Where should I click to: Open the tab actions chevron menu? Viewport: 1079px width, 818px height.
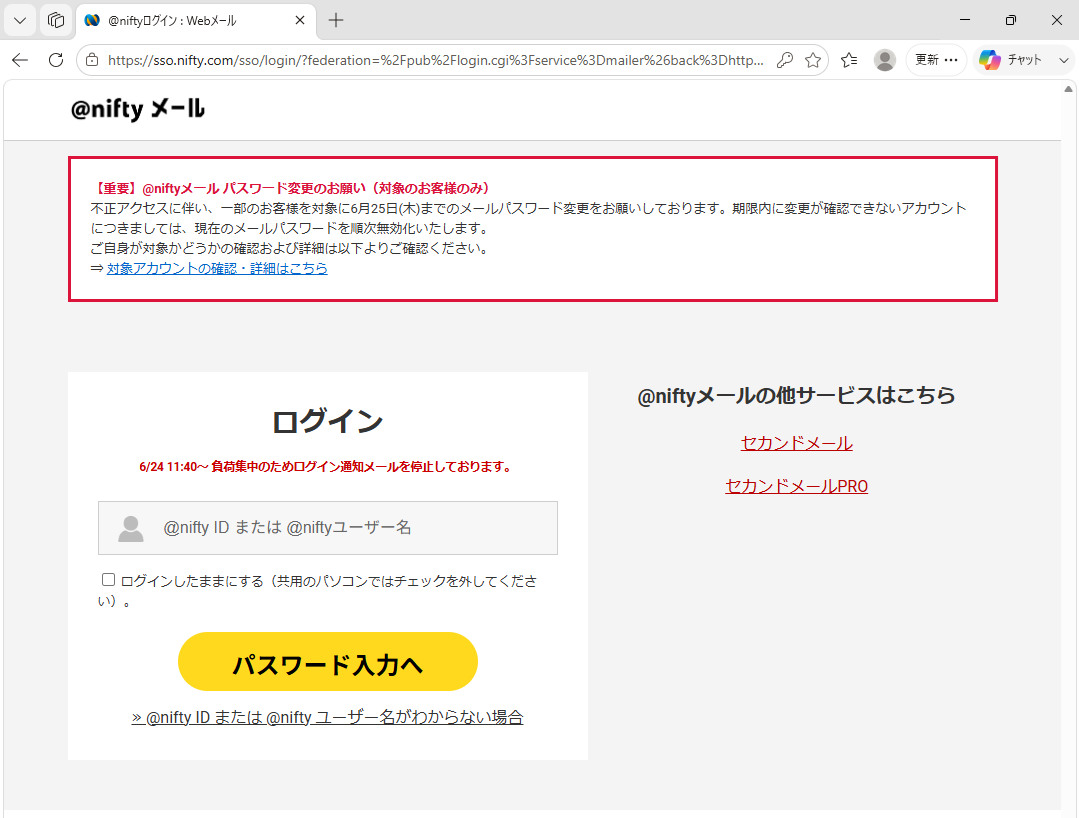[20, 20]
